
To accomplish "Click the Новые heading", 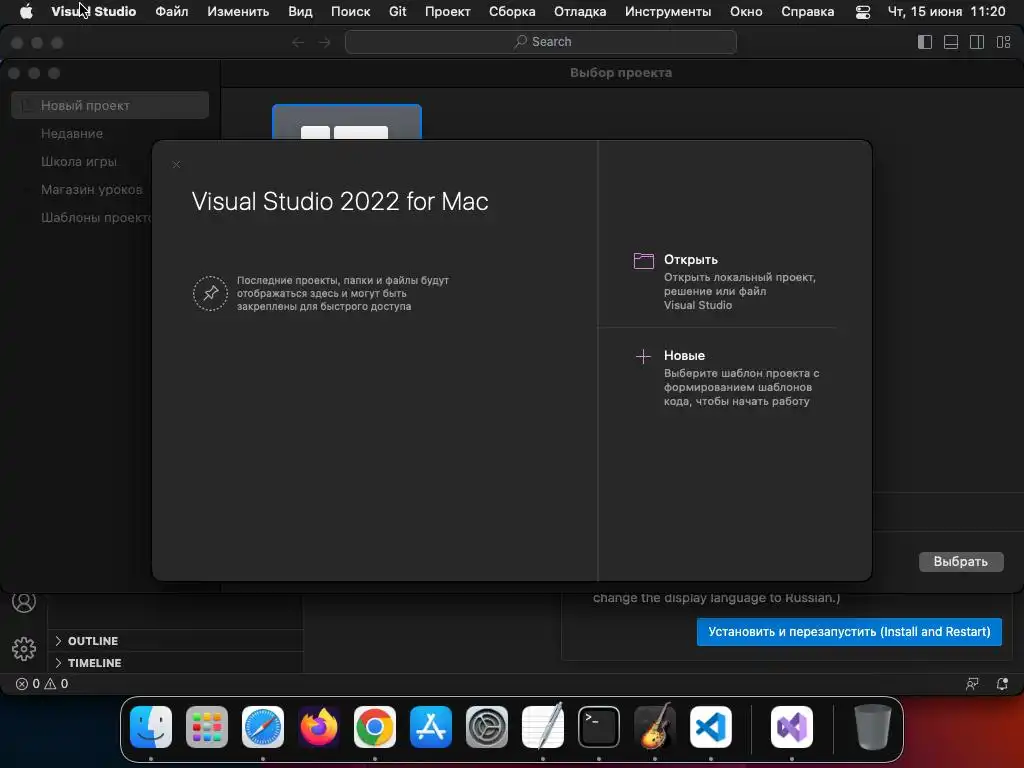I will point(684,355).
